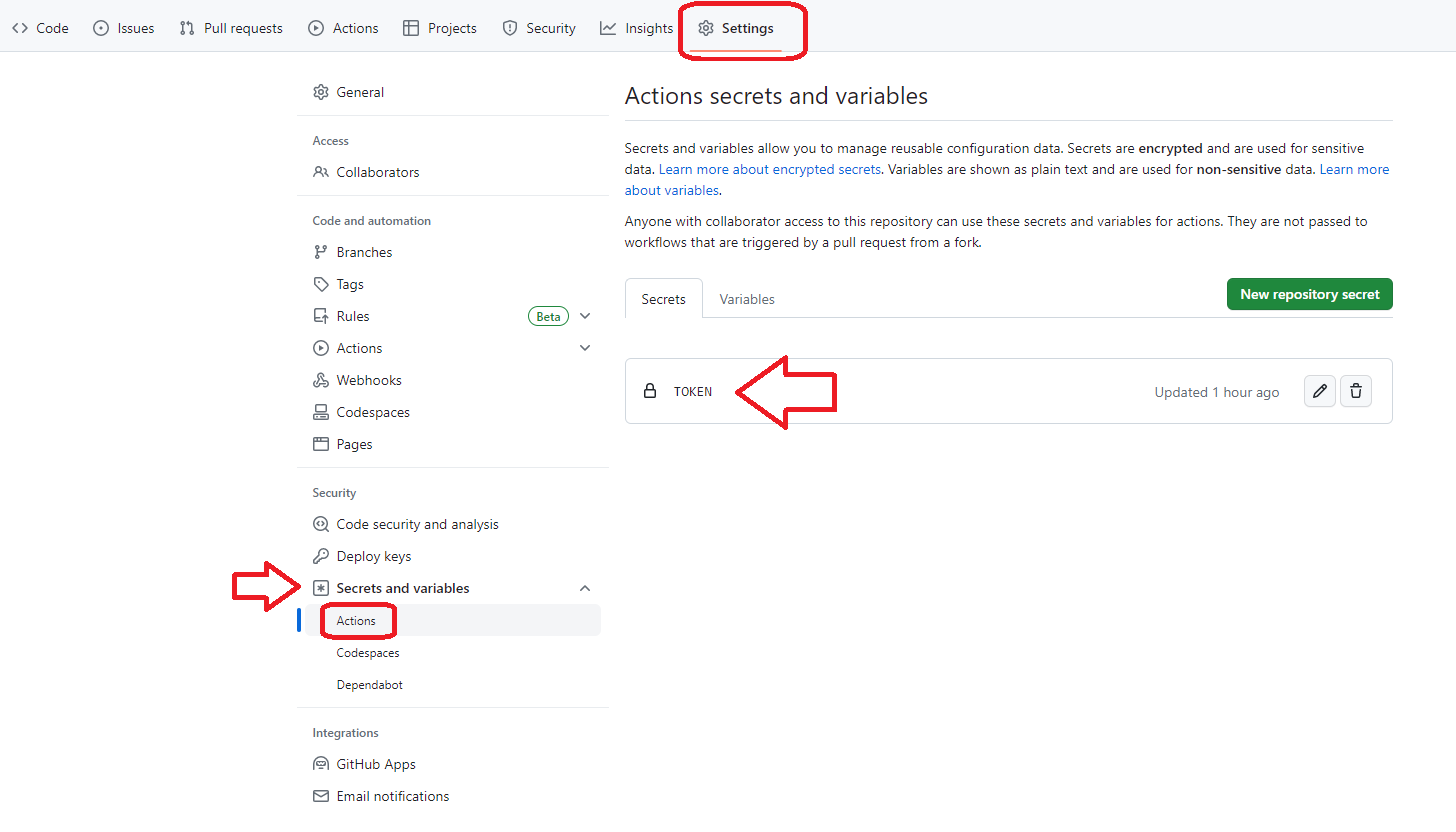Click the Security shield icon in top tab
The width and height of the screenshot is (1456, 832).
click(510, 28)
